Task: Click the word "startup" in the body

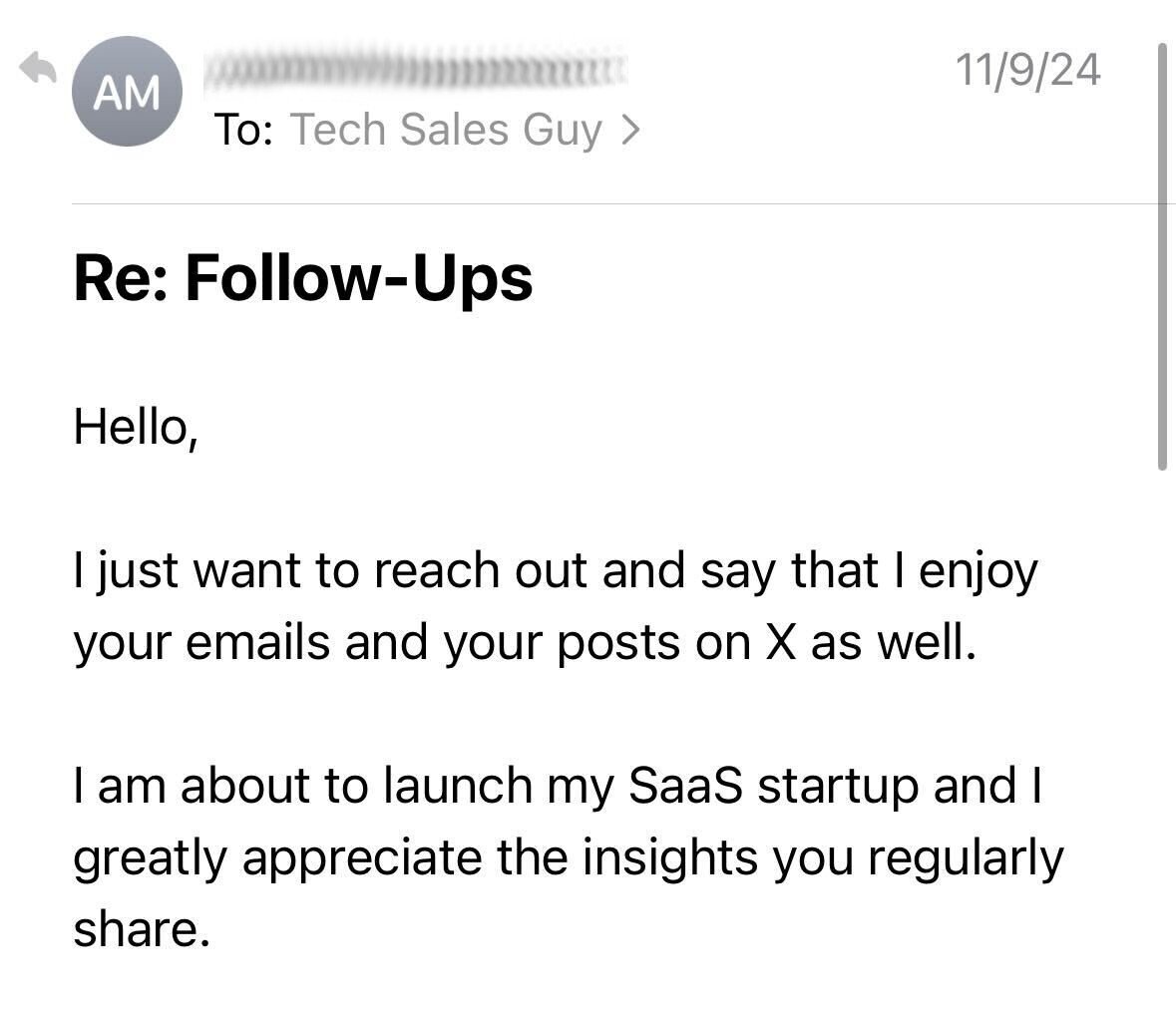Action: [838, 786]
